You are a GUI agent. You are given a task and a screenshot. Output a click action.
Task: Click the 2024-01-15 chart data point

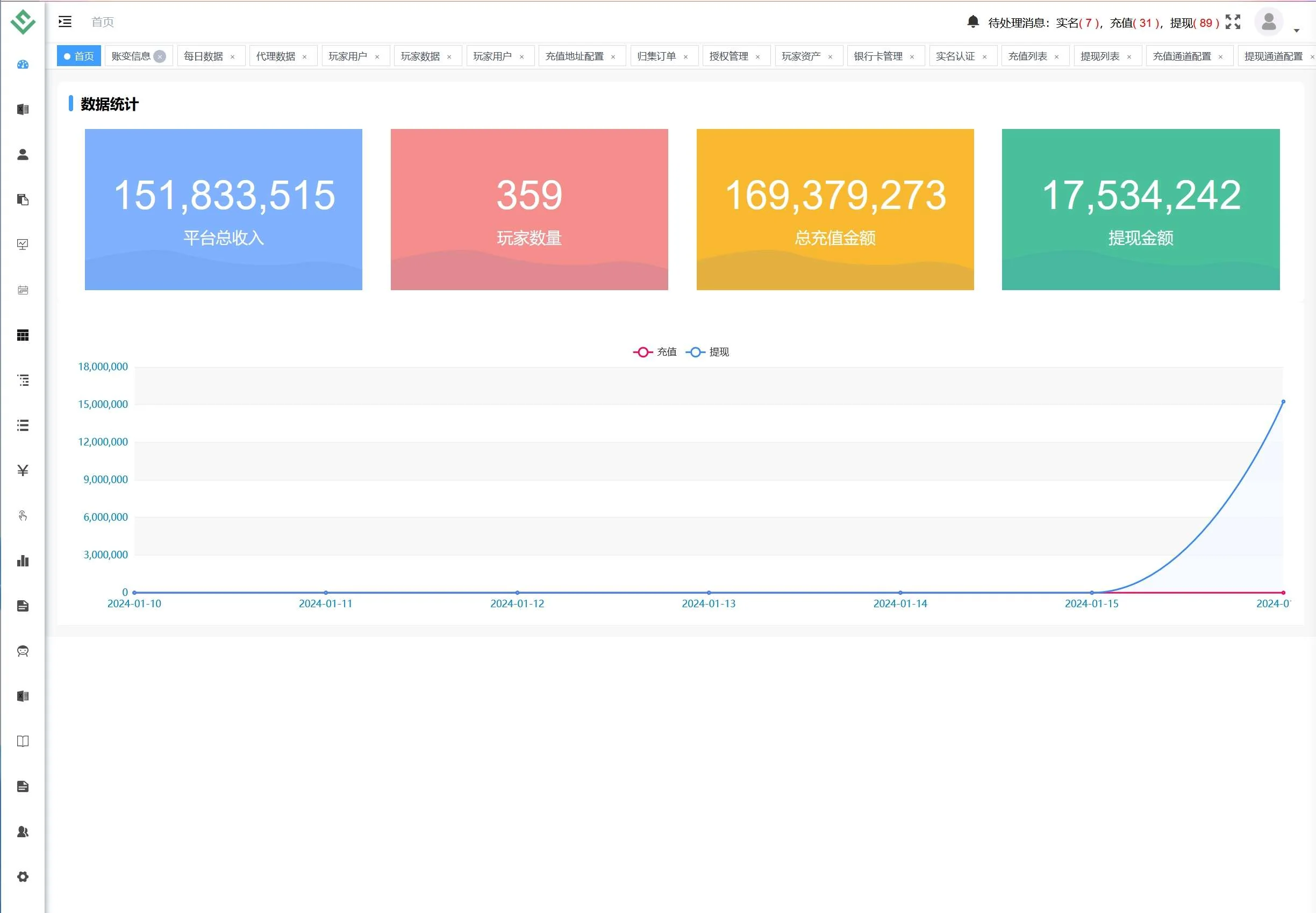coord(1092,593)
